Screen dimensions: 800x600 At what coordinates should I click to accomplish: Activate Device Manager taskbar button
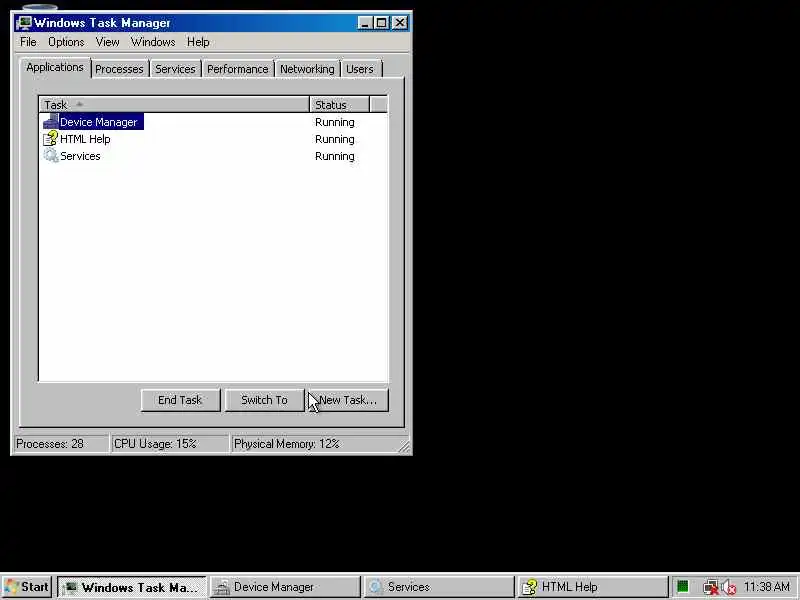coord(286,587)
